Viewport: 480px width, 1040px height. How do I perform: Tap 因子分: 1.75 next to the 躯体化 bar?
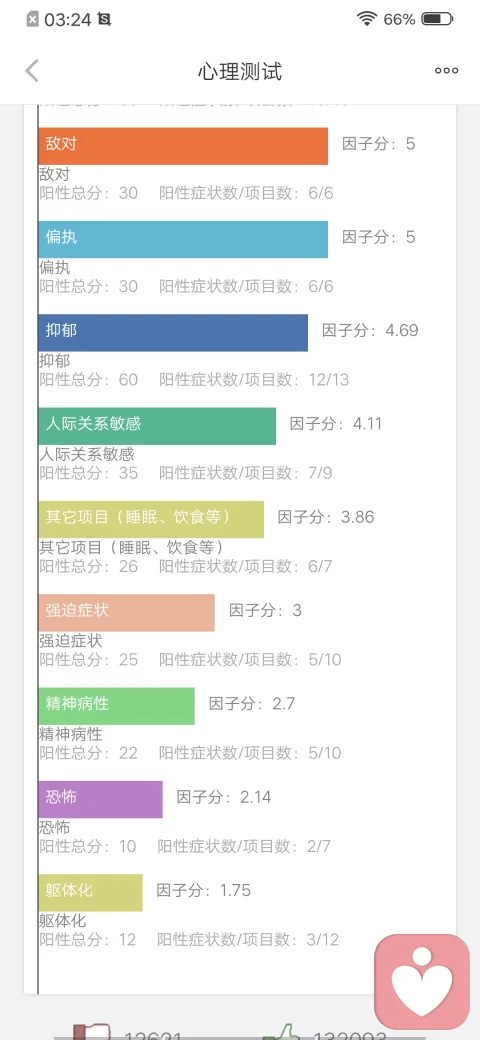pyautogui.click(x=204, y=890)
